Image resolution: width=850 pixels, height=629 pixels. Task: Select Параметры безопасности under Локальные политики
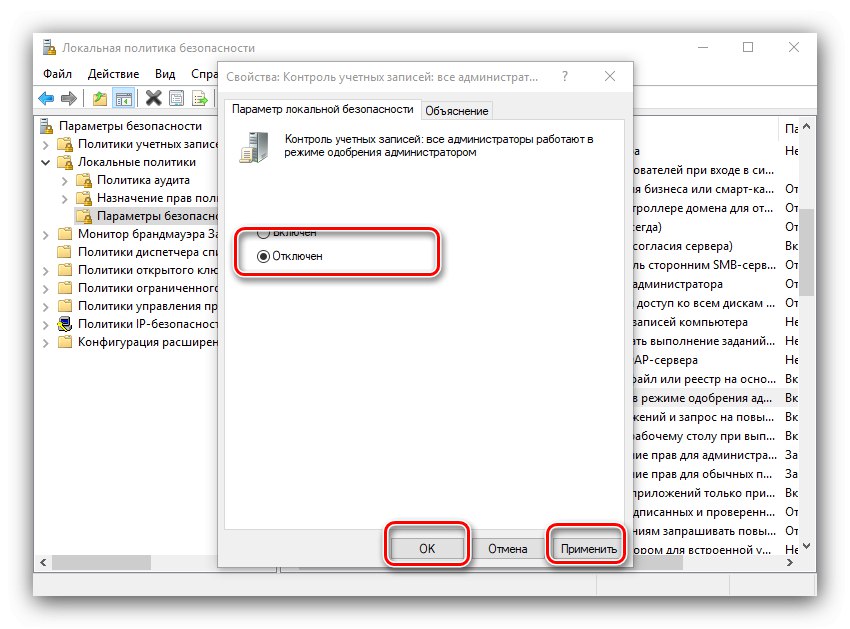[x=146, y=216]
